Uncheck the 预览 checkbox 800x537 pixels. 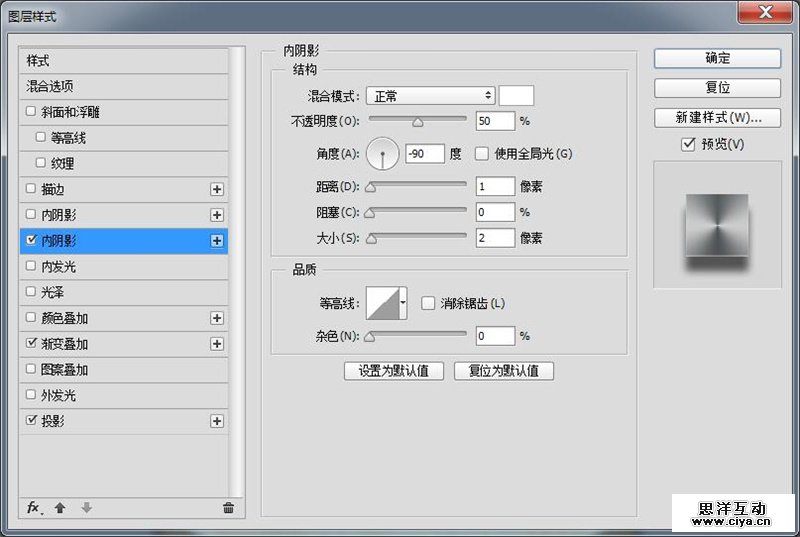pos(688,145)
